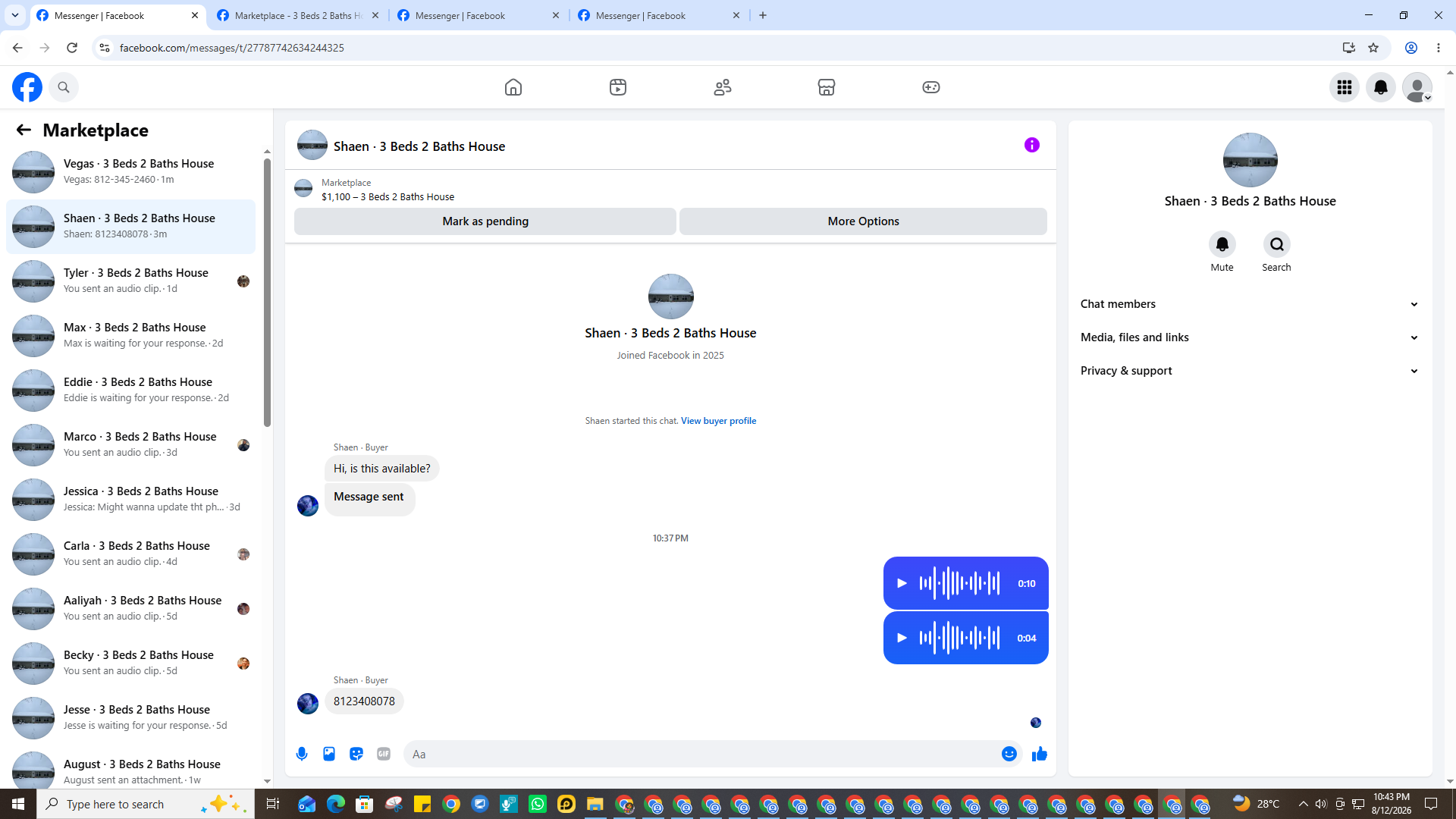Play the 0:04 audio clip
The image size is (1456, 819).
pos(902,638)
